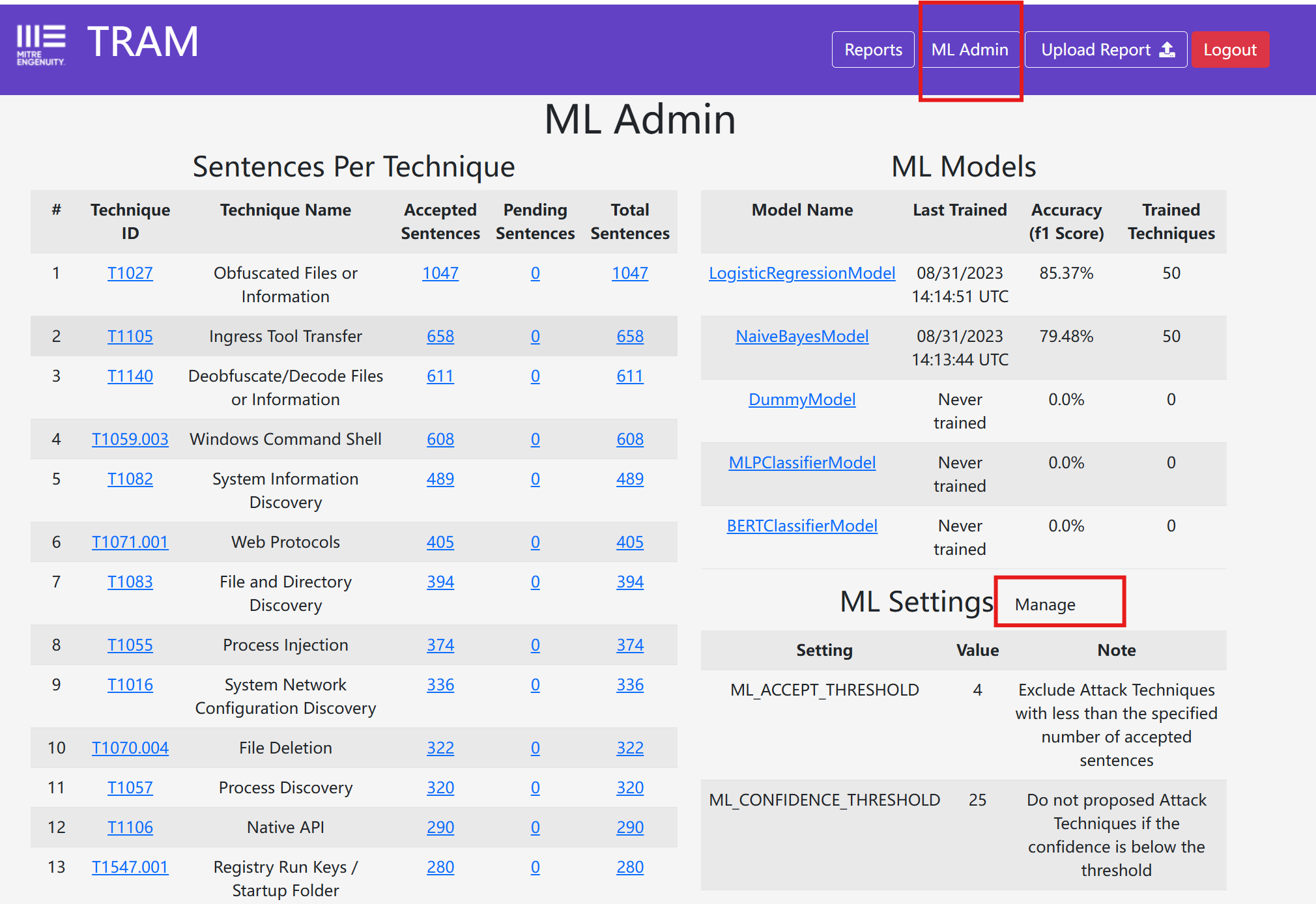Screen dimensions: 1316x904
Task: Open NaiveBayesModel details
Action: (x=801, y=336)
